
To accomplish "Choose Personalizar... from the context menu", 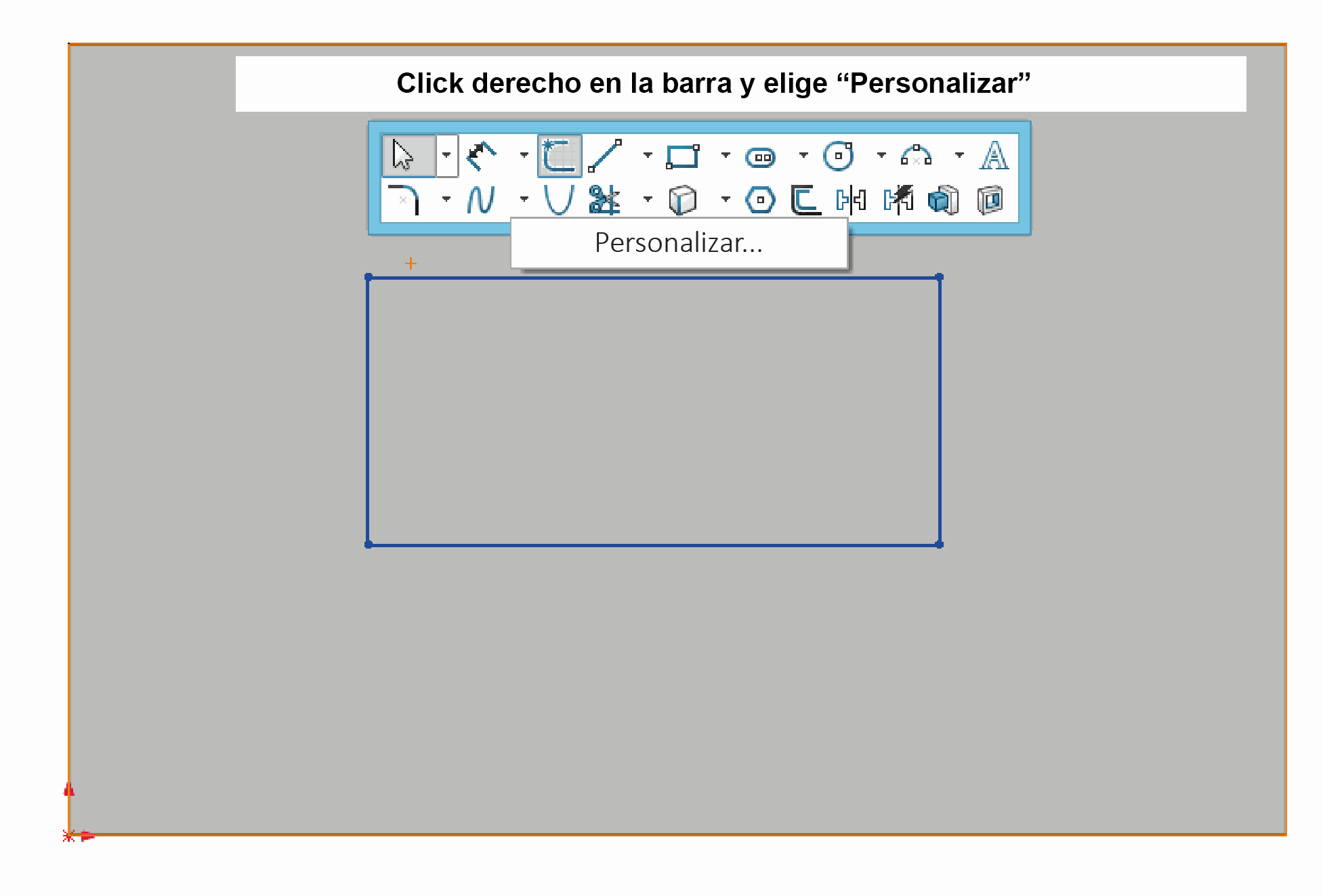I will (679, 243).
